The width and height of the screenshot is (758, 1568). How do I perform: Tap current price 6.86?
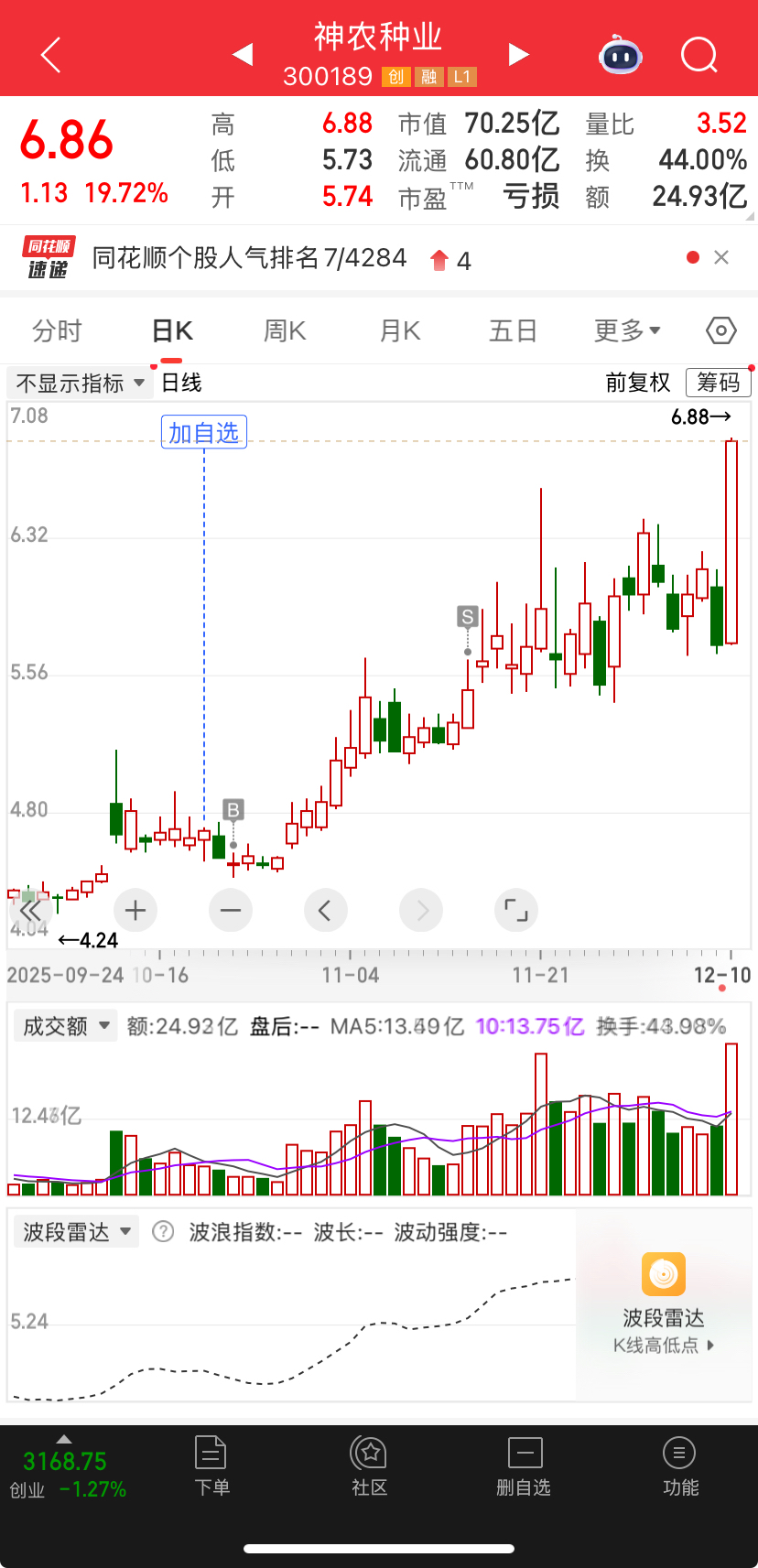tap(67, 140)
